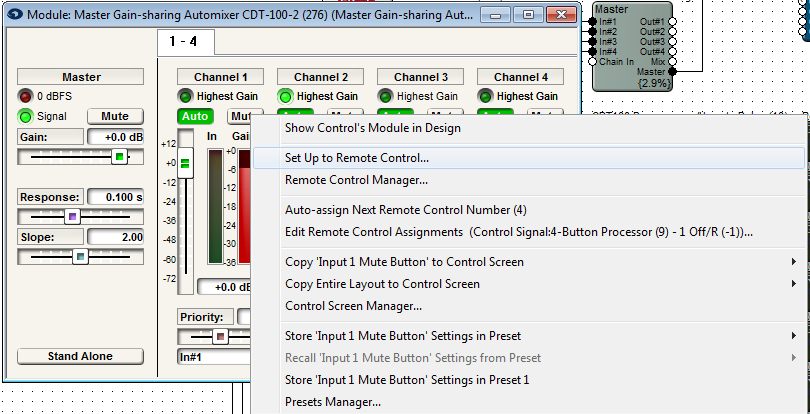Click the Chain In node on Master block

pyautogui.click(x=593, y=62)
